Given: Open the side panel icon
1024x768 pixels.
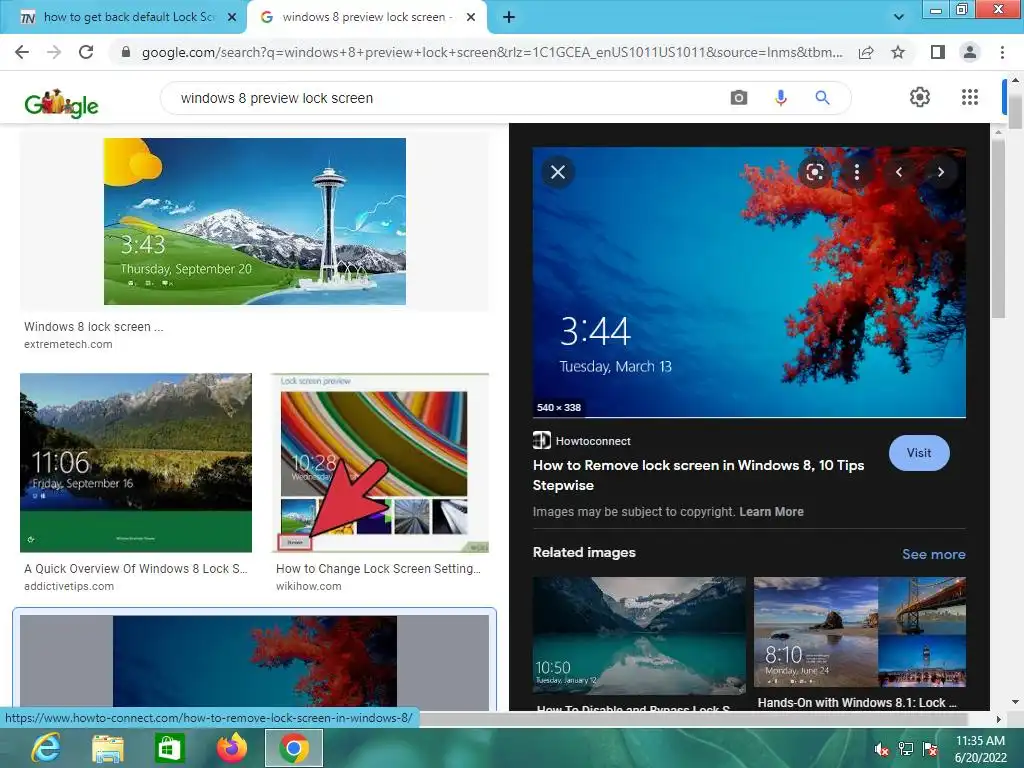Looking at the screenshot, I should (938, 52).
